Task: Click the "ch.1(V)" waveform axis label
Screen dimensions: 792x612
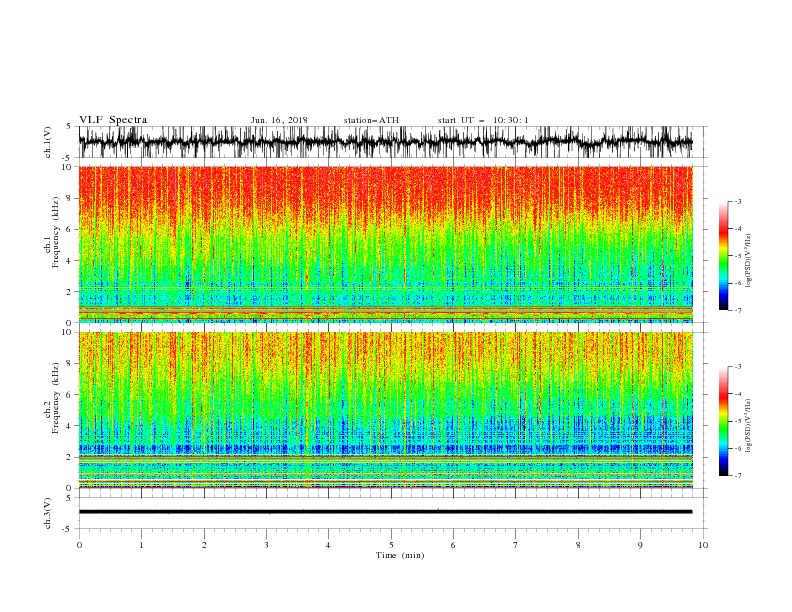Action: click(x=48, y=142)
